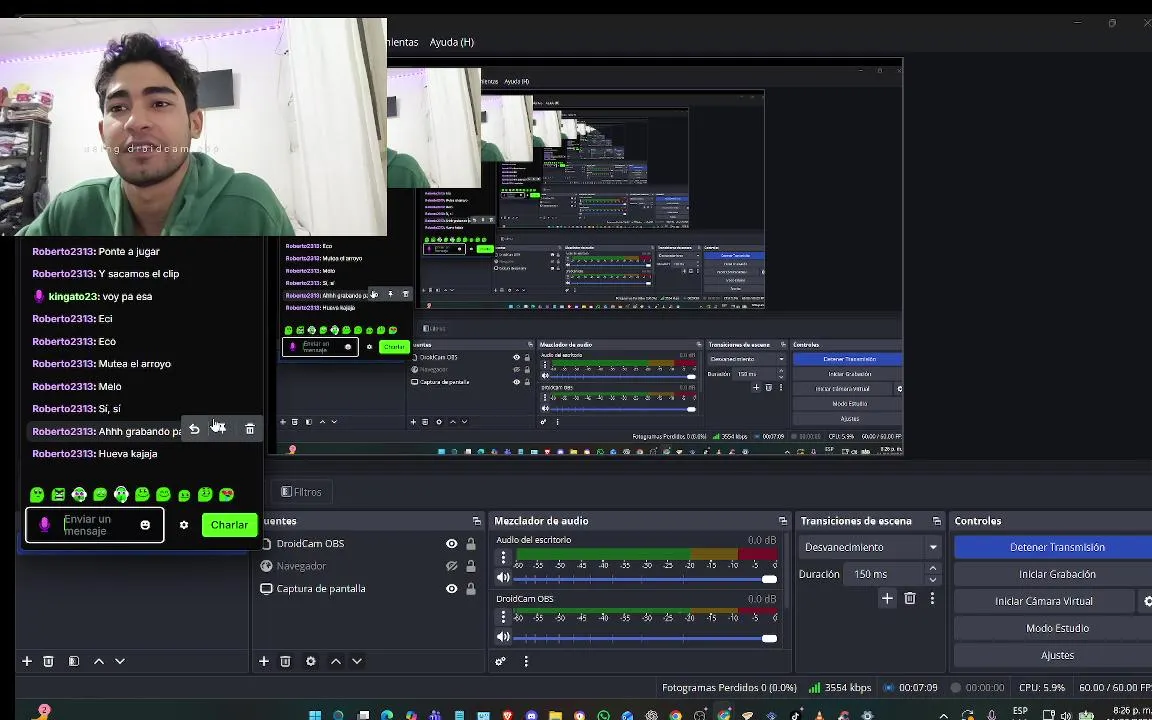Select the DroidCam OBS source row
1152x720 pixels.
pos(367,544)
